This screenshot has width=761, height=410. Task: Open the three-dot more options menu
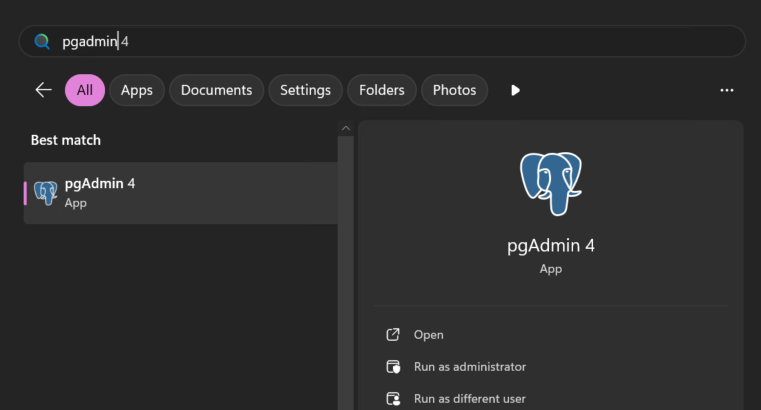(727, 90)
